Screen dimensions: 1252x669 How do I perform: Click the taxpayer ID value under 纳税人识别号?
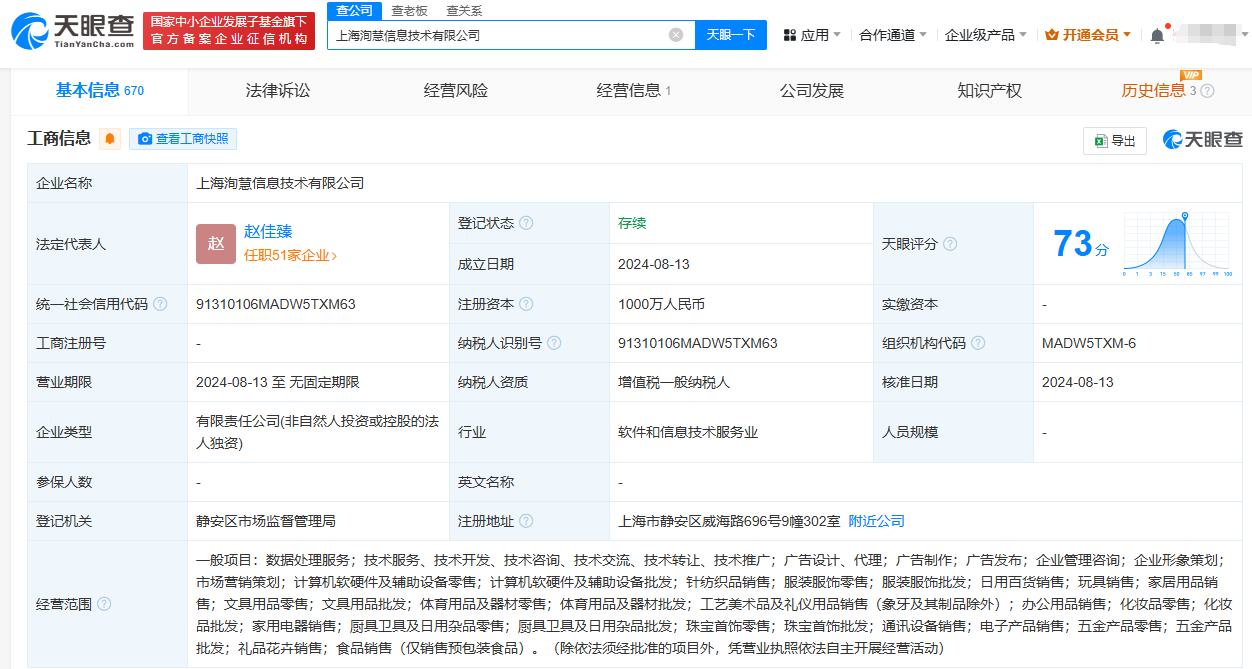pyautogui.click(x=698, y=343)
